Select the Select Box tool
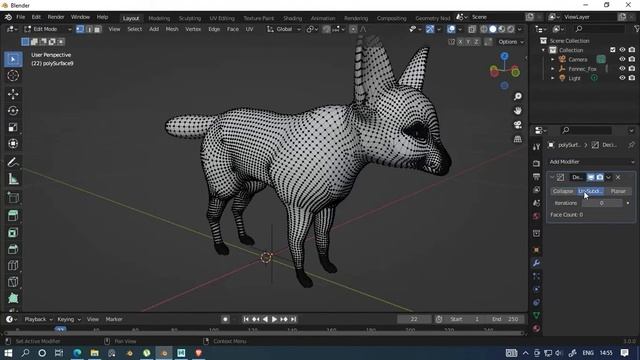This screenshot has height=360, width=640. pyautogui.click(x=13, y=60)
